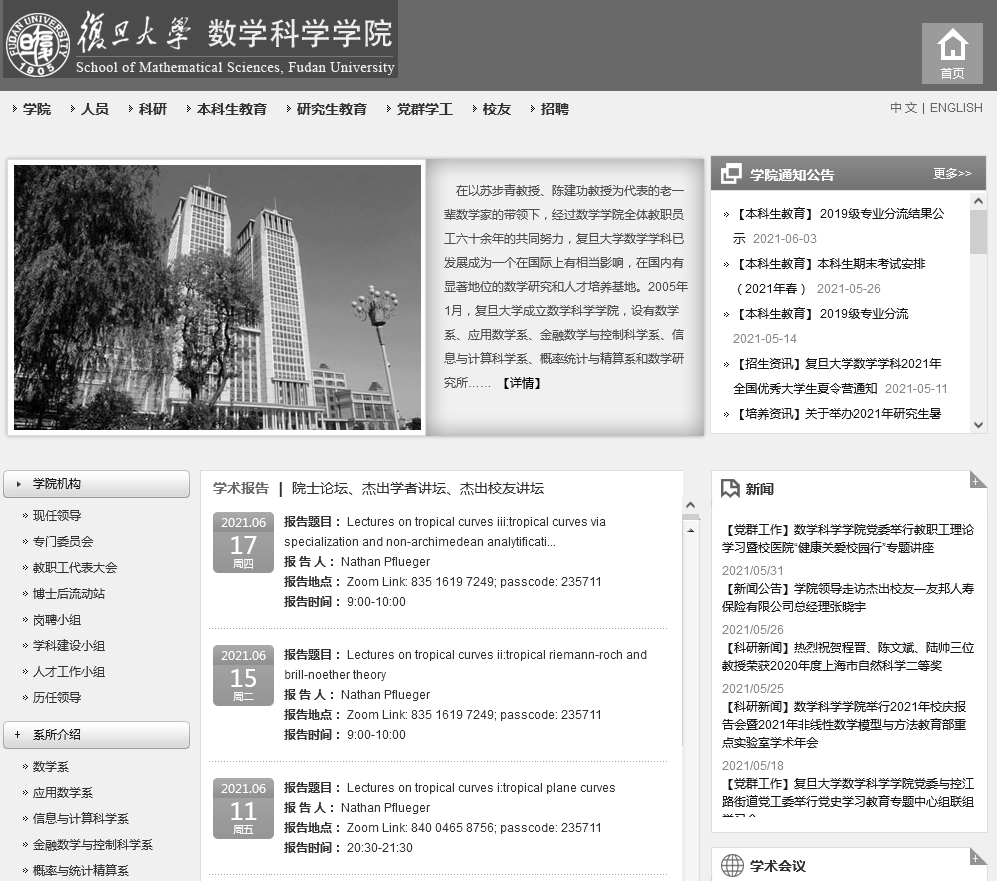Click 更多>> in the notices panel

click(x=952, y=174)
